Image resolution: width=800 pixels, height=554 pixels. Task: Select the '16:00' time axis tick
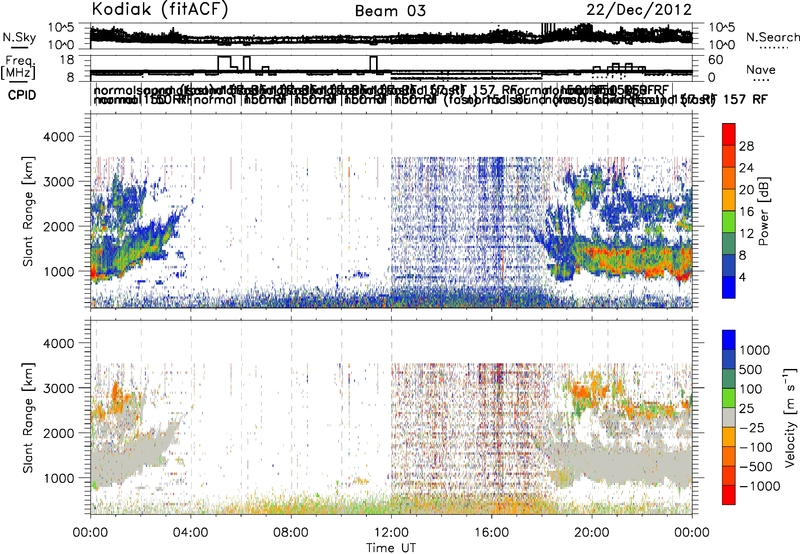coord(491,533)
